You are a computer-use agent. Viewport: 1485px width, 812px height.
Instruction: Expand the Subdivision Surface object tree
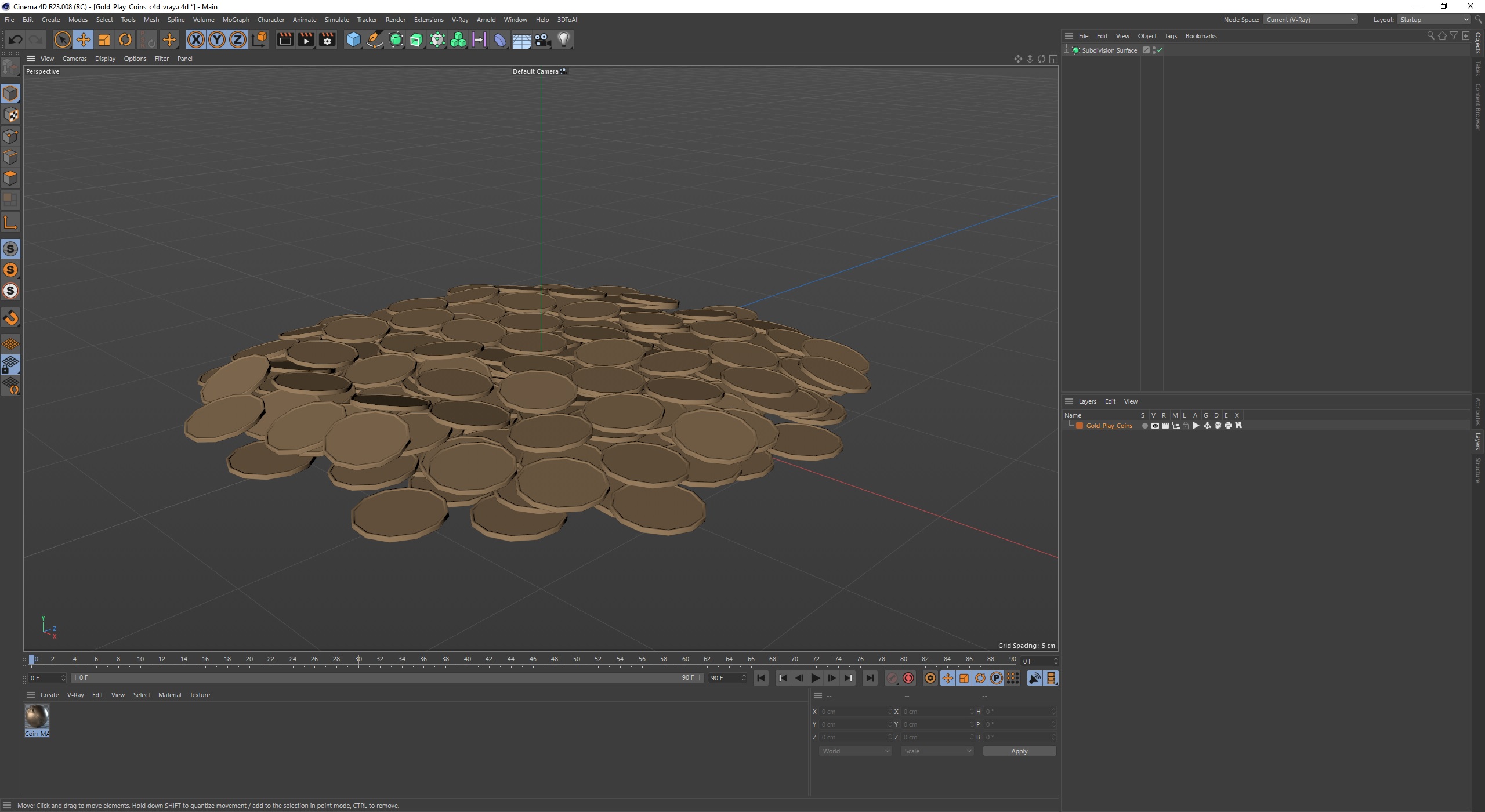pos(1067,50)
